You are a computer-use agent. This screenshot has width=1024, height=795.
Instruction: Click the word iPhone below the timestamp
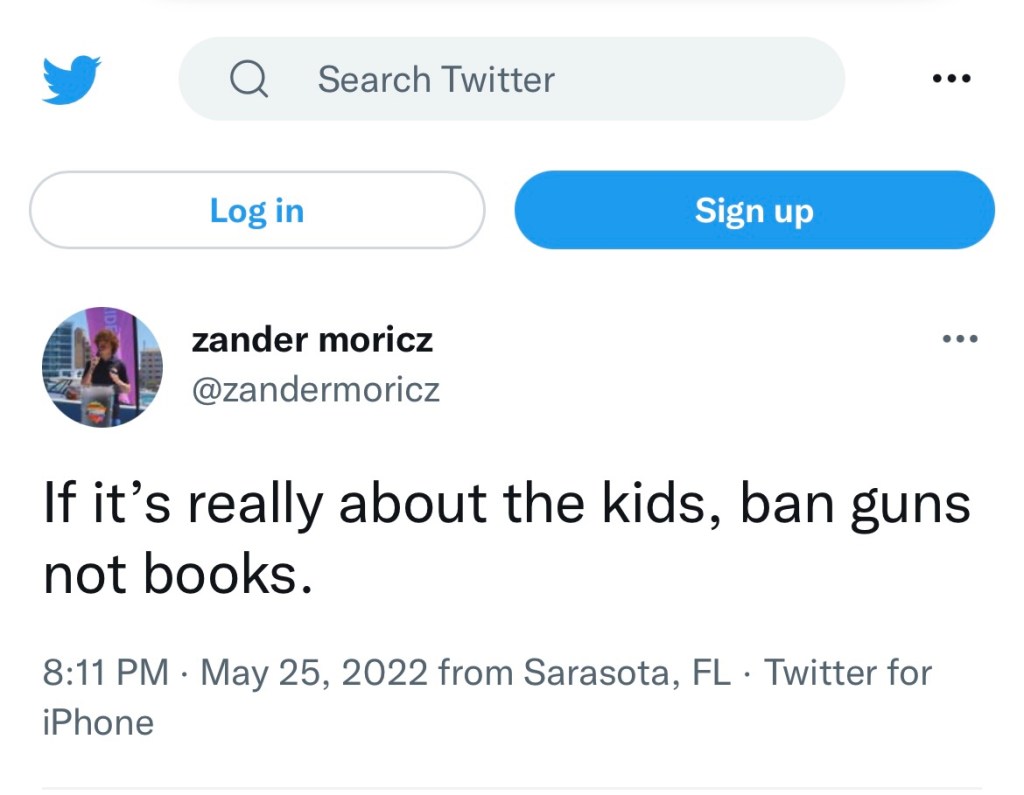[98, 722]
